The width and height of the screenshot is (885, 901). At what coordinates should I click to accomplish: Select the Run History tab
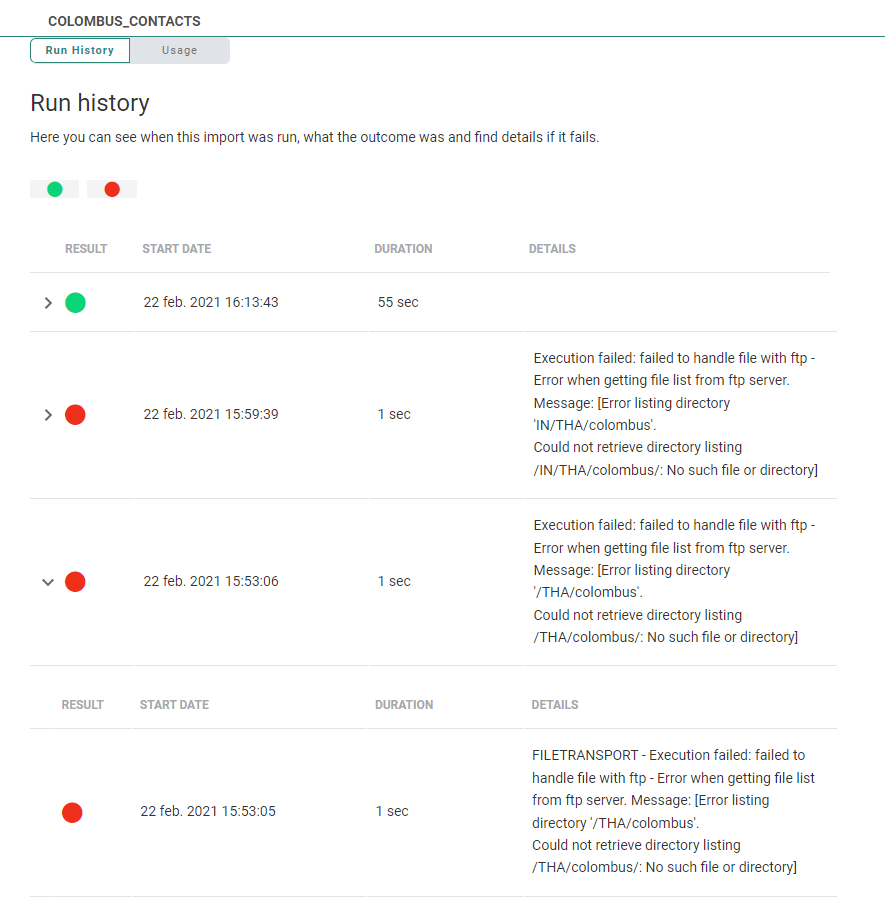point(80,50)
